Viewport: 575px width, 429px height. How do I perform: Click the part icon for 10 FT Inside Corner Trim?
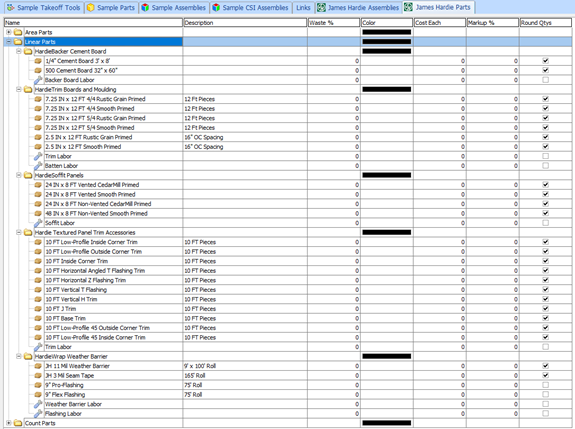pyautogui.click(x=38, y=261)
